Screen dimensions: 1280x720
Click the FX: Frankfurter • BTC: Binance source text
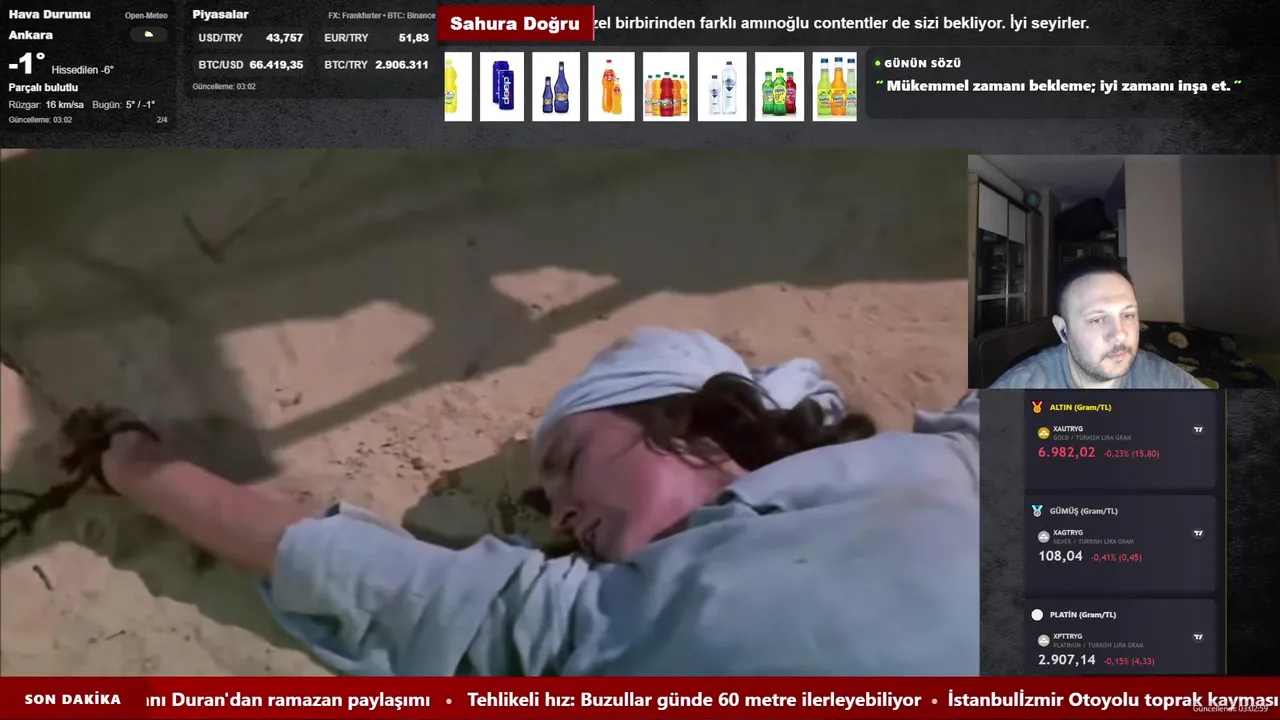click(382, 16)
